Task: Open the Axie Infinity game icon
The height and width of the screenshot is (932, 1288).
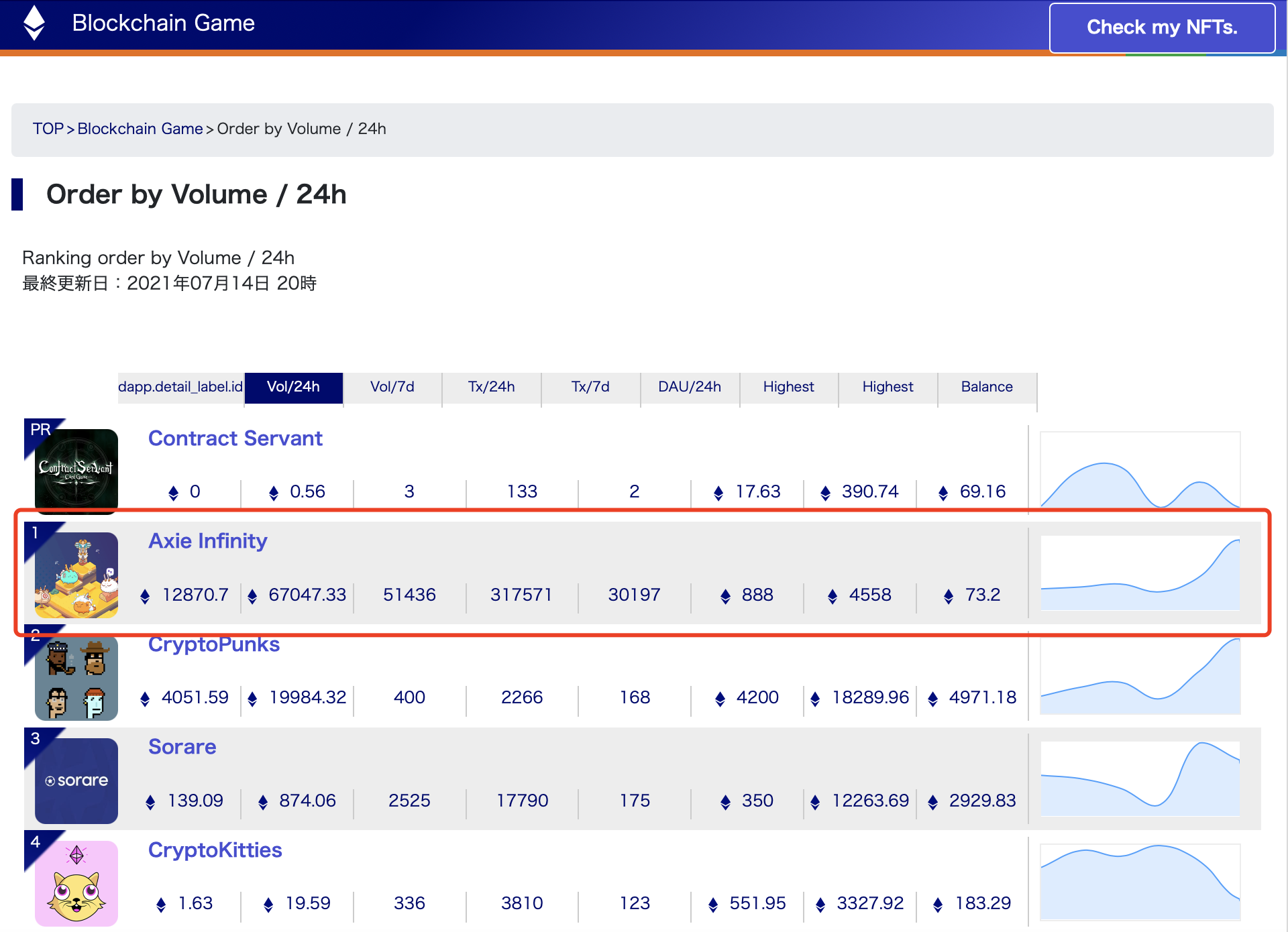Action: tap(76, 575)
